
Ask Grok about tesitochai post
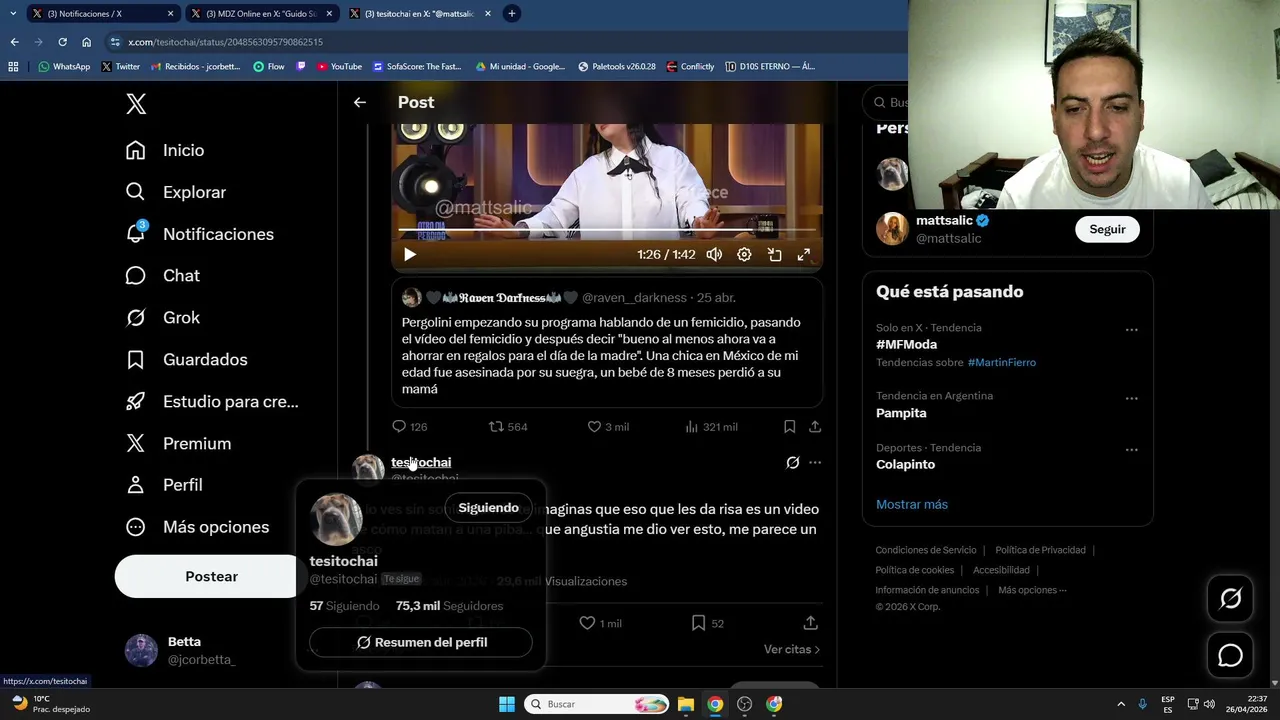coord(792,462)
